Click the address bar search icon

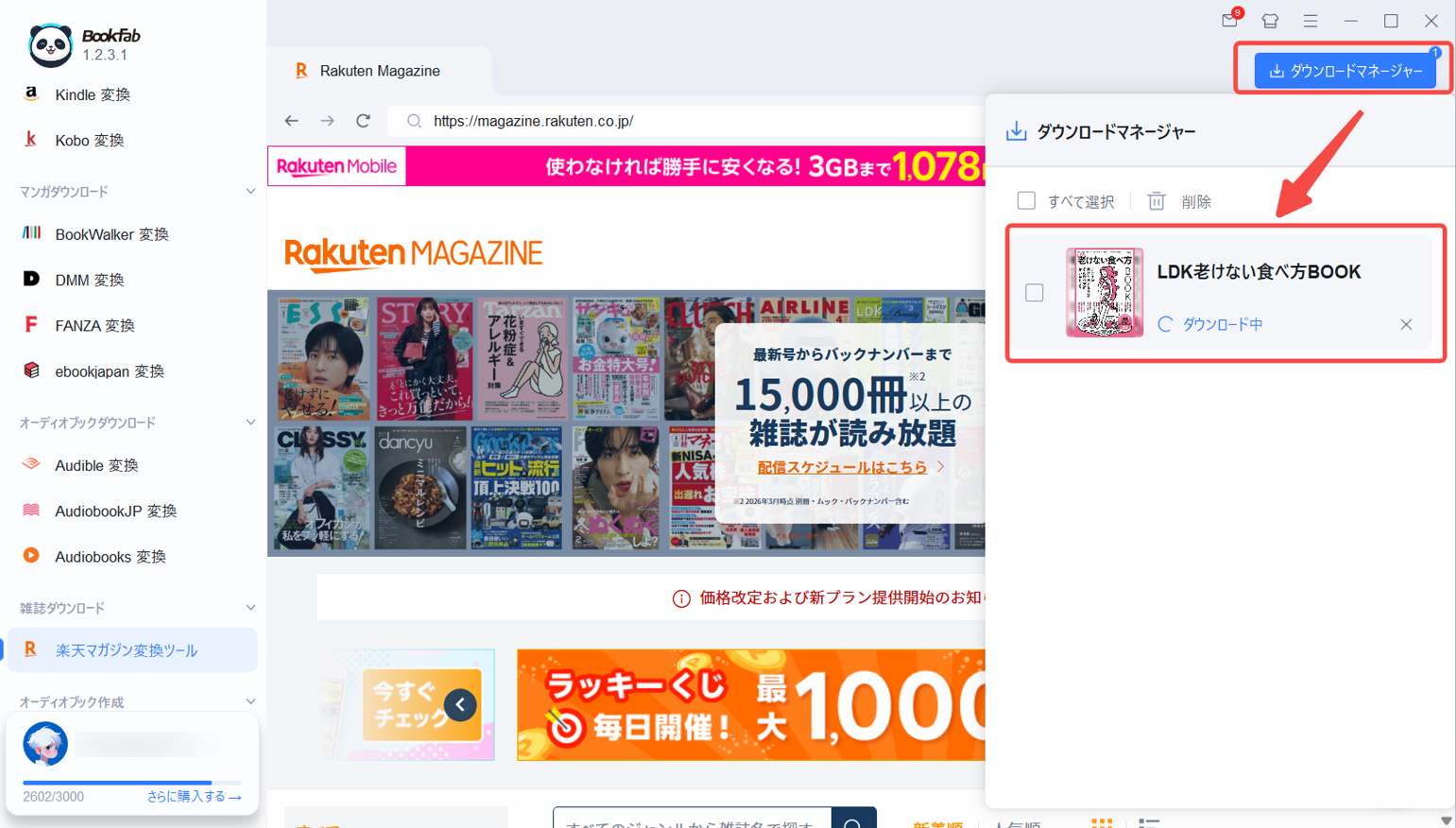414,121
